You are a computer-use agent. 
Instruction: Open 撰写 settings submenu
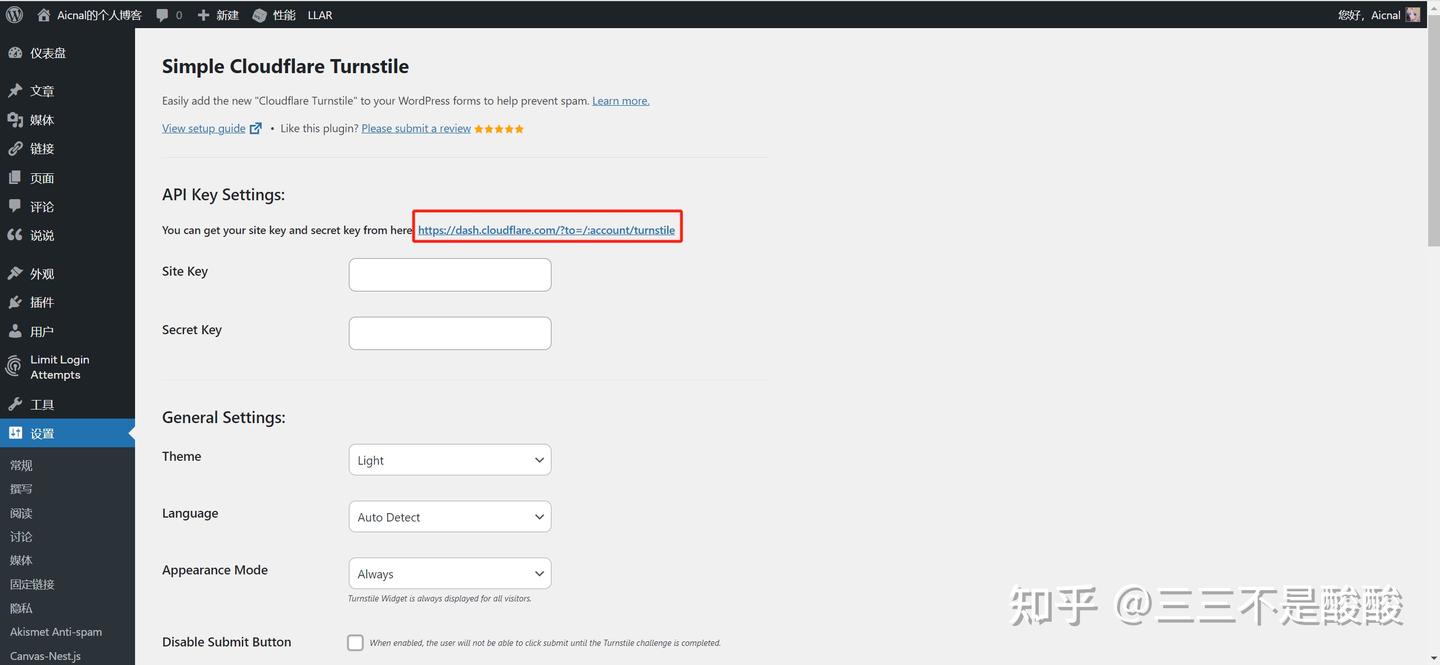[21, 489]
